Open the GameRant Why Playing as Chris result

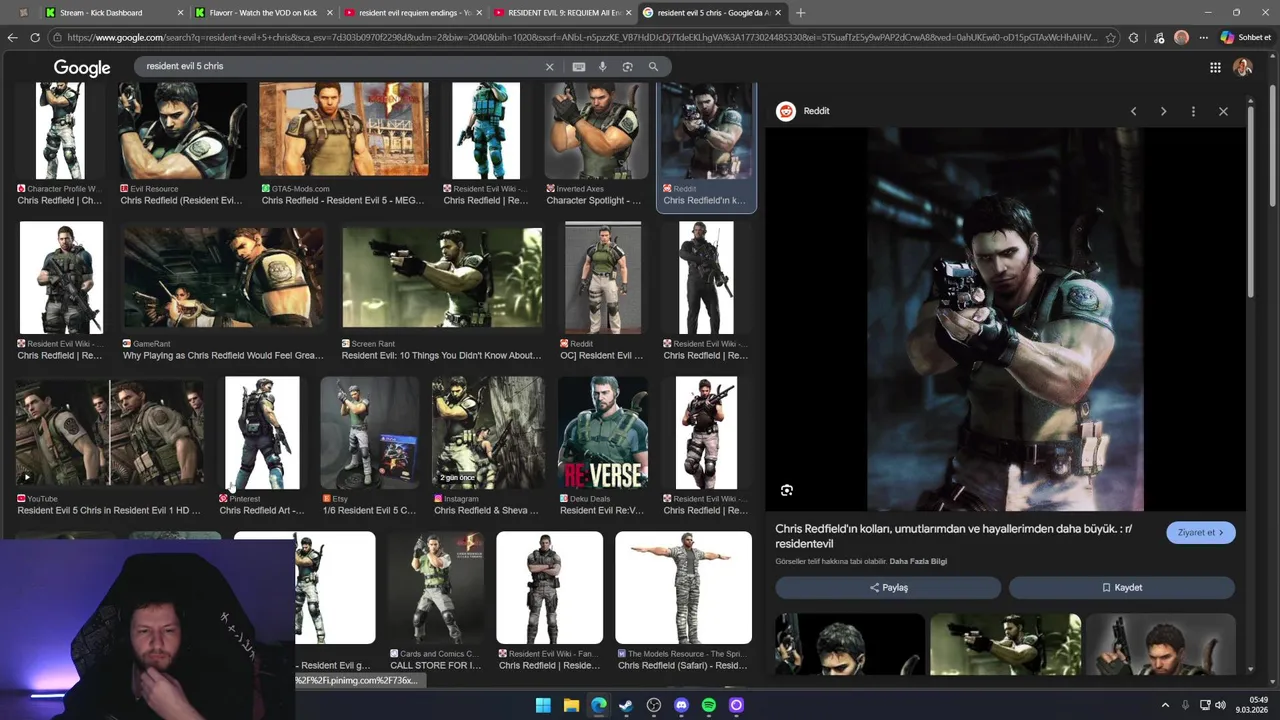click(x=223, y=291)
